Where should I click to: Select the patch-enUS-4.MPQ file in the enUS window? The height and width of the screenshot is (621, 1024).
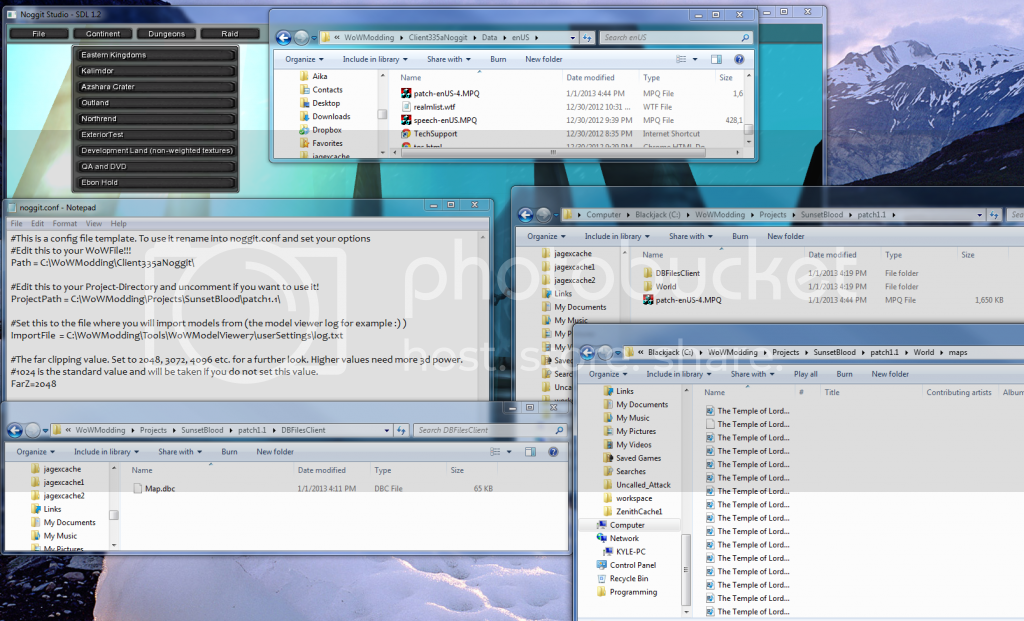click(447, 93)
